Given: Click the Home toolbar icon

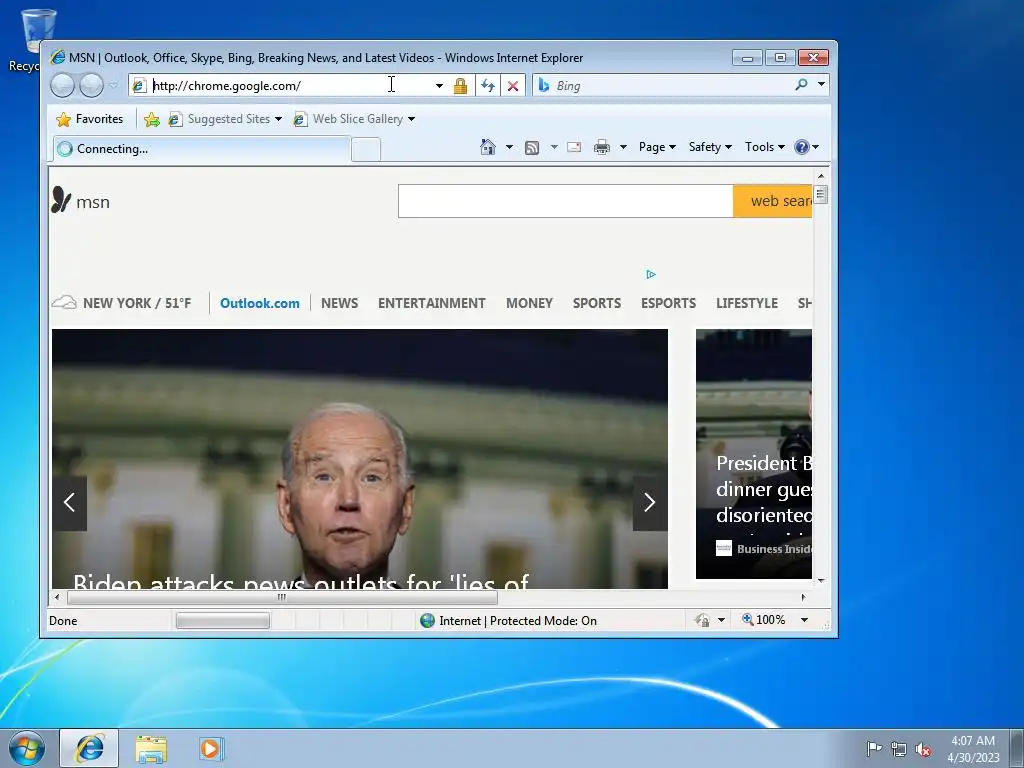Looking at the screenshot, I should pyautogui.click(x=488, y=147).
